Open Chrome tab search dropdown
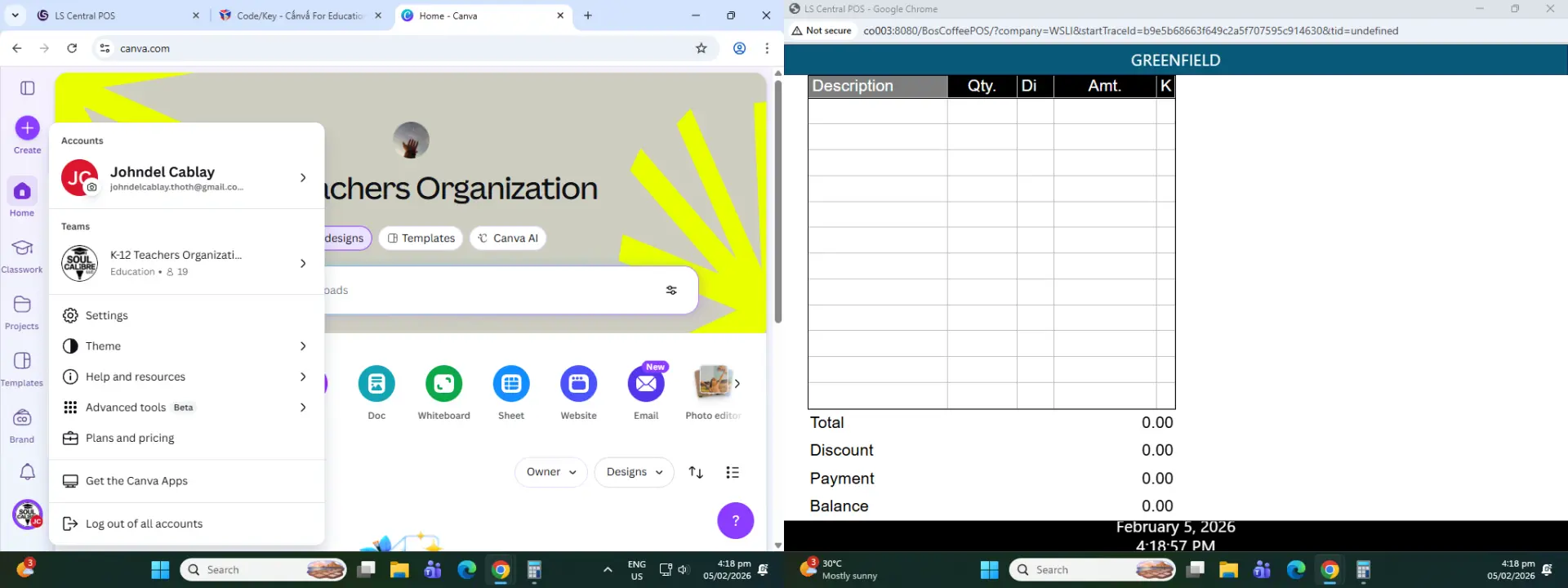This screenshot has height=588, width=1568. (x=16, y=16)
